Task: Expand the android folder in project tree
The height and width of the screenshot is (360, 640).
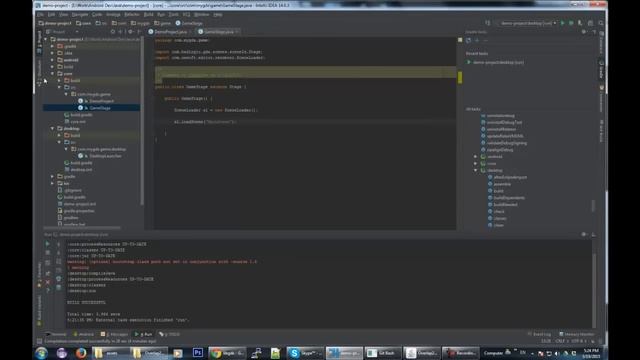Action: (x=52, y=60)
